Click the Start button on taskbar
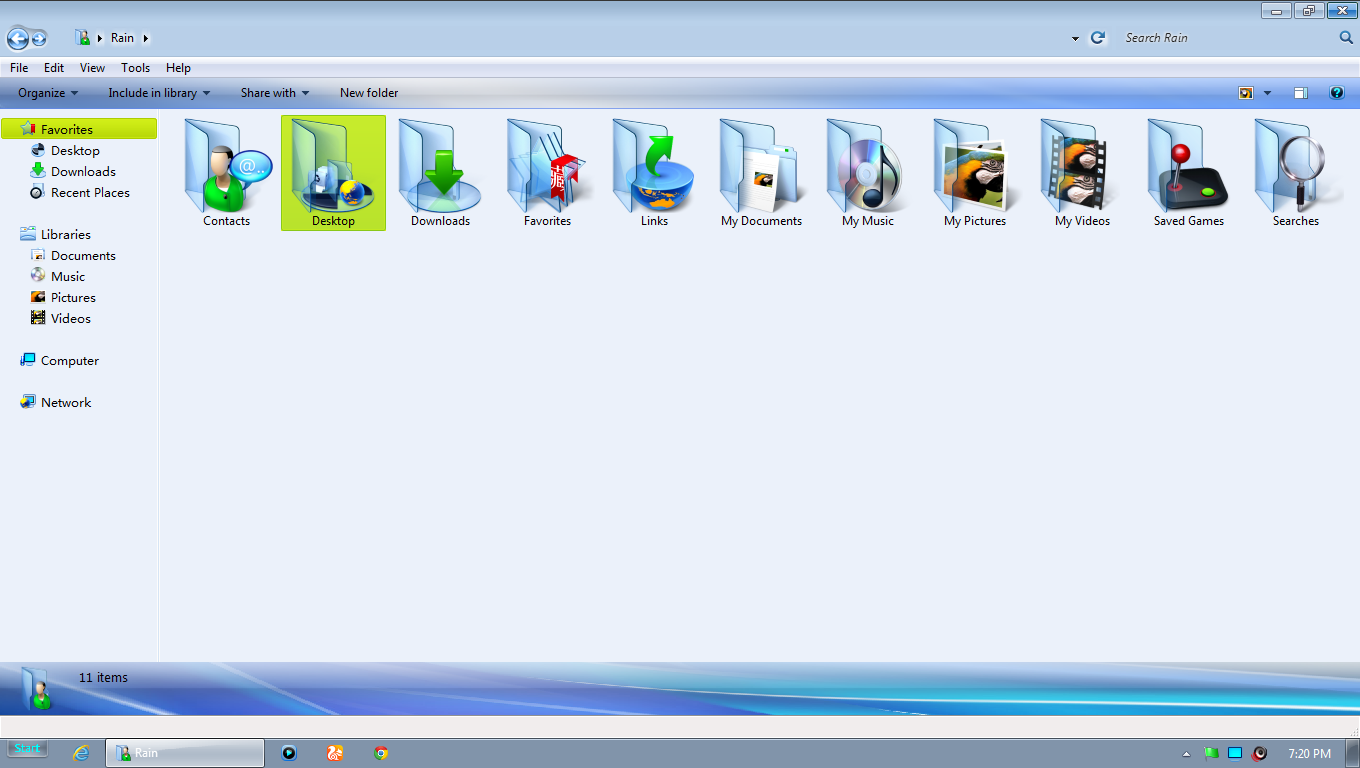The height and width of the screenshot is (768, 1360). tap(28, 749)
